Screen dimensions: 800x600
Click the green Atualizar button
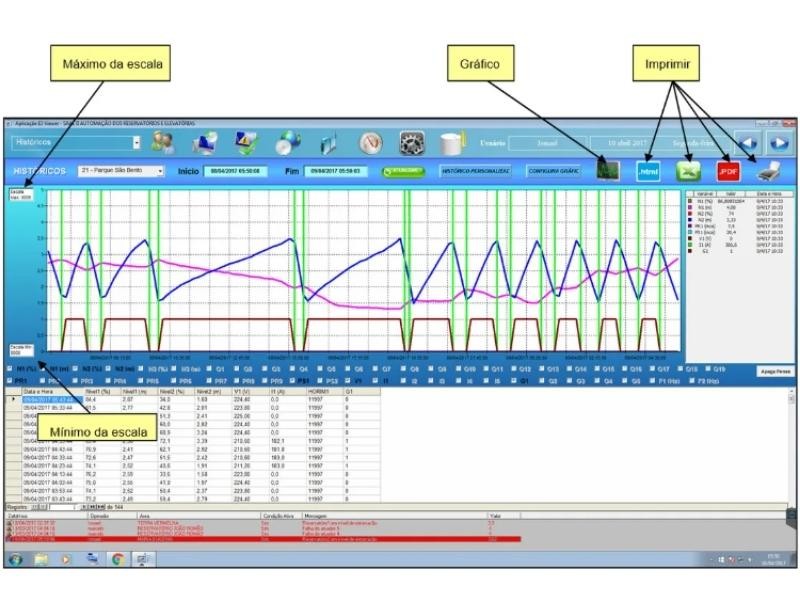click(x=403, y=171)
